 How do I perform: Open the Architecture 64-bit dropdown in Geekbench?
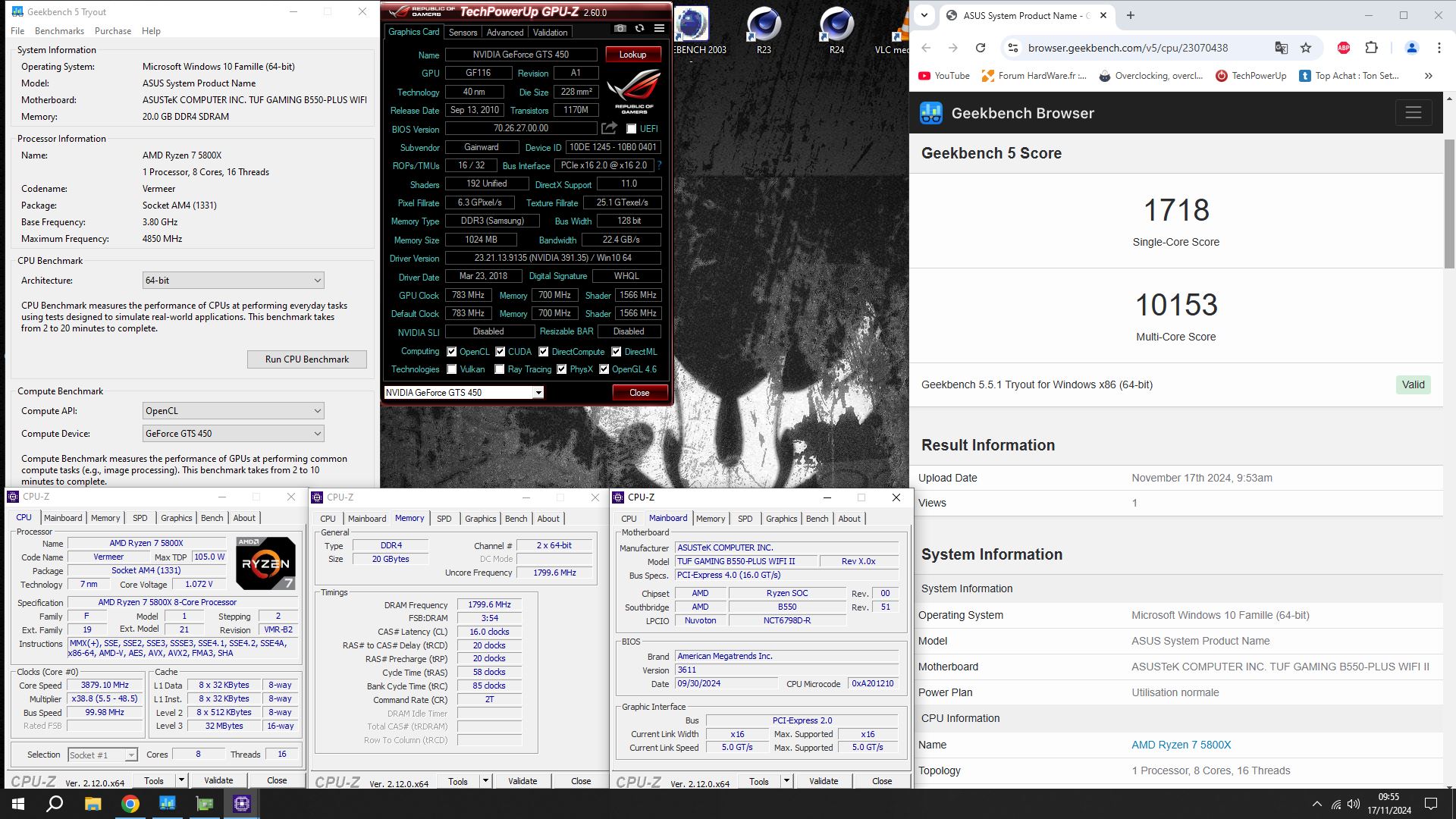click(x=233, y=281)
